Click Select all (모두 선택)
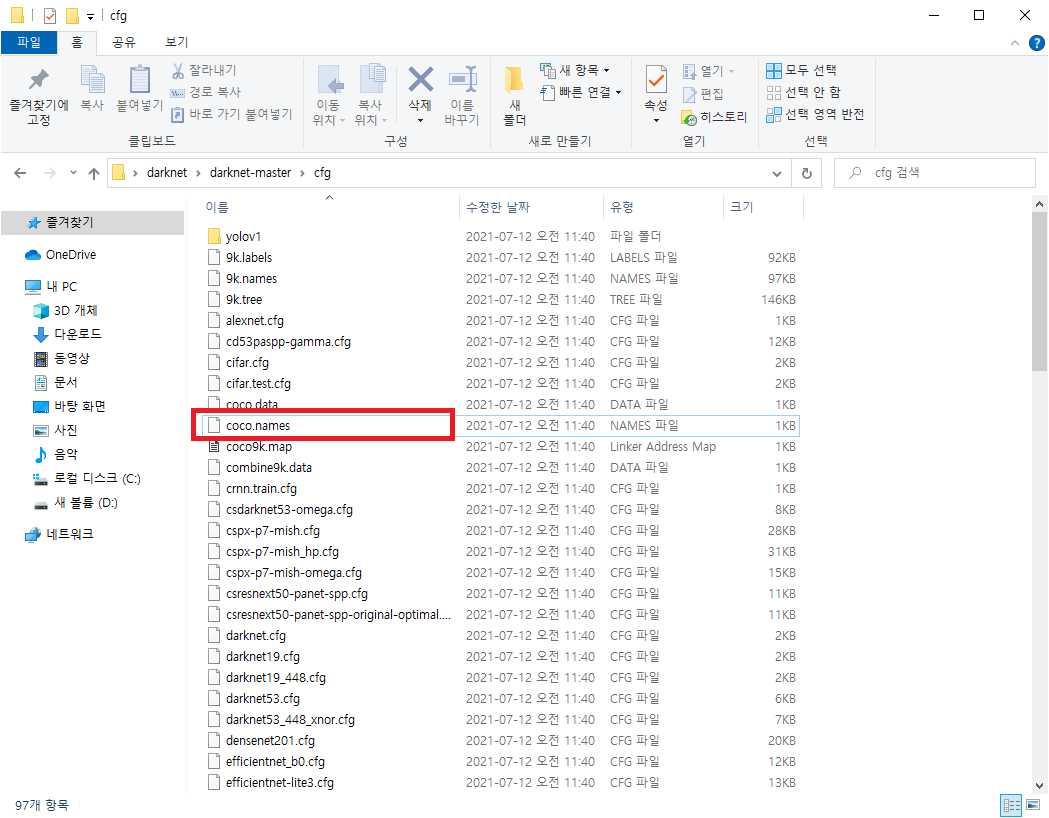1049x818 pixels. [x=801, y=70]
